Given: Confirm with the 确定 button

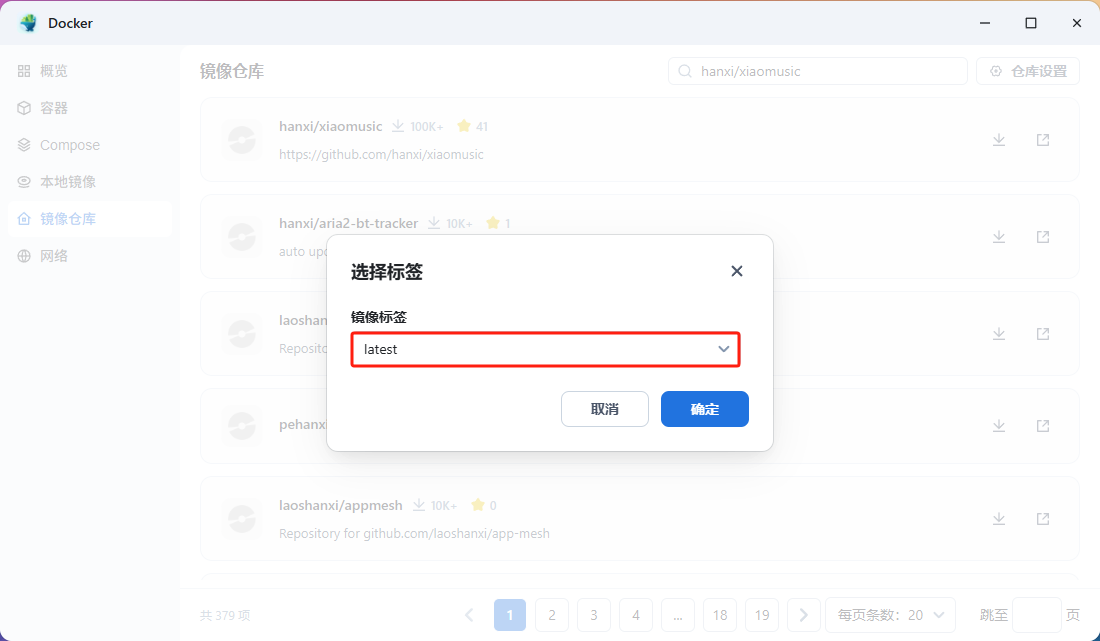Looking at the screenshot, I should (x=704, y=409).
